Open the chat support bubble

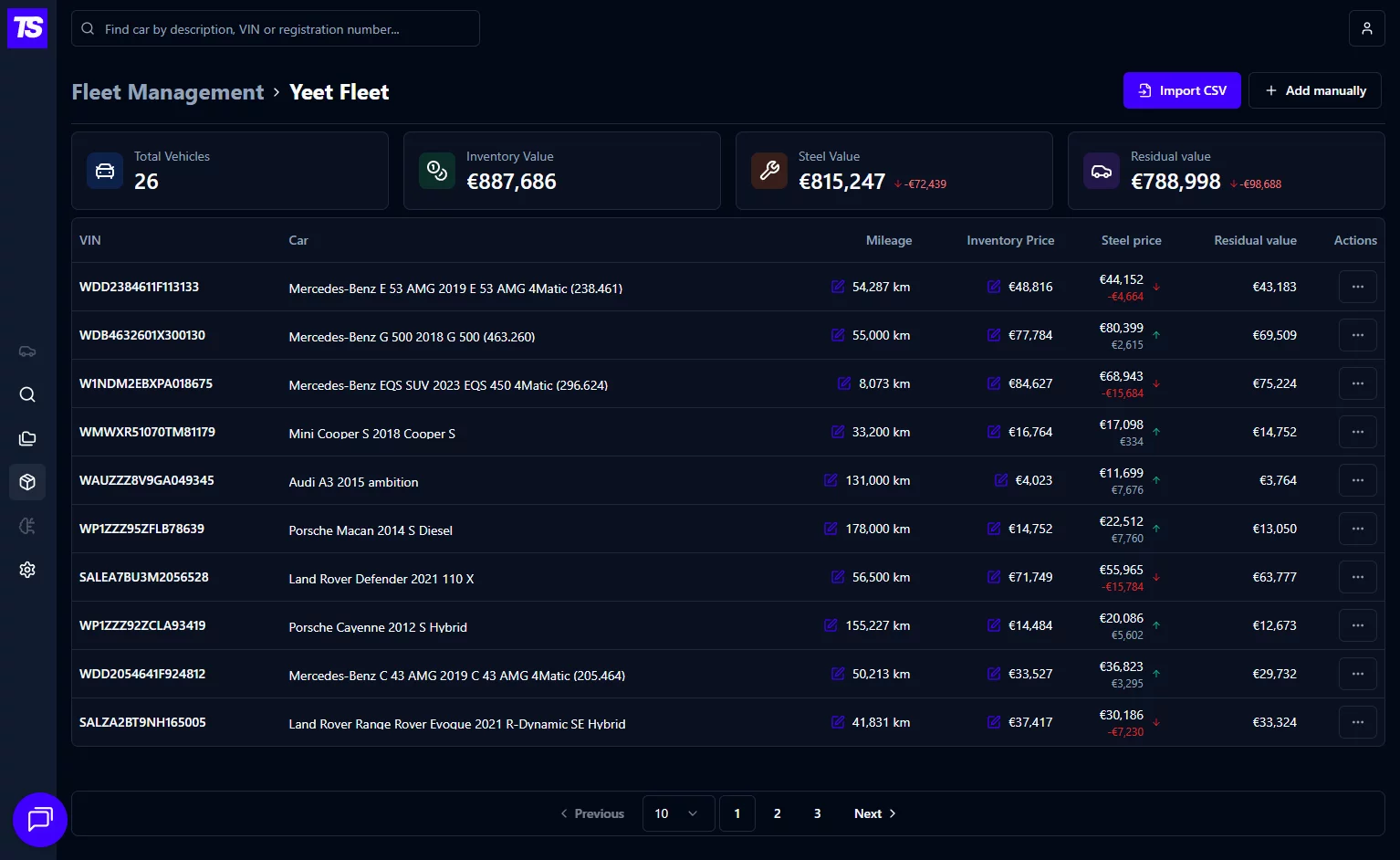(40, 819)
